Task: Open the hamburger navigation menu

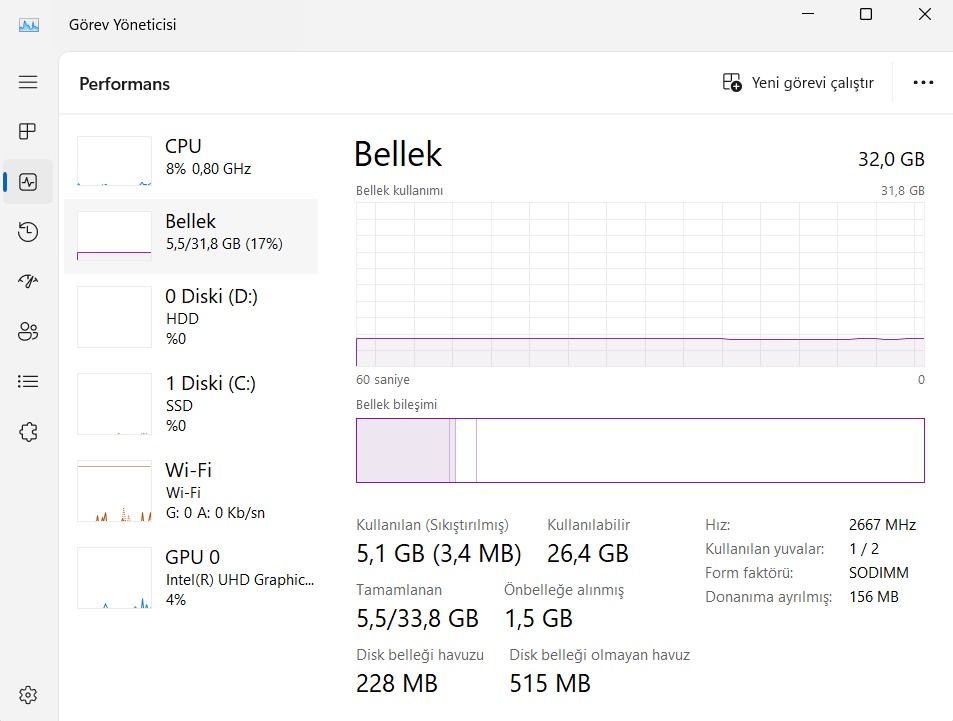Action: click(x=28, y=82)
